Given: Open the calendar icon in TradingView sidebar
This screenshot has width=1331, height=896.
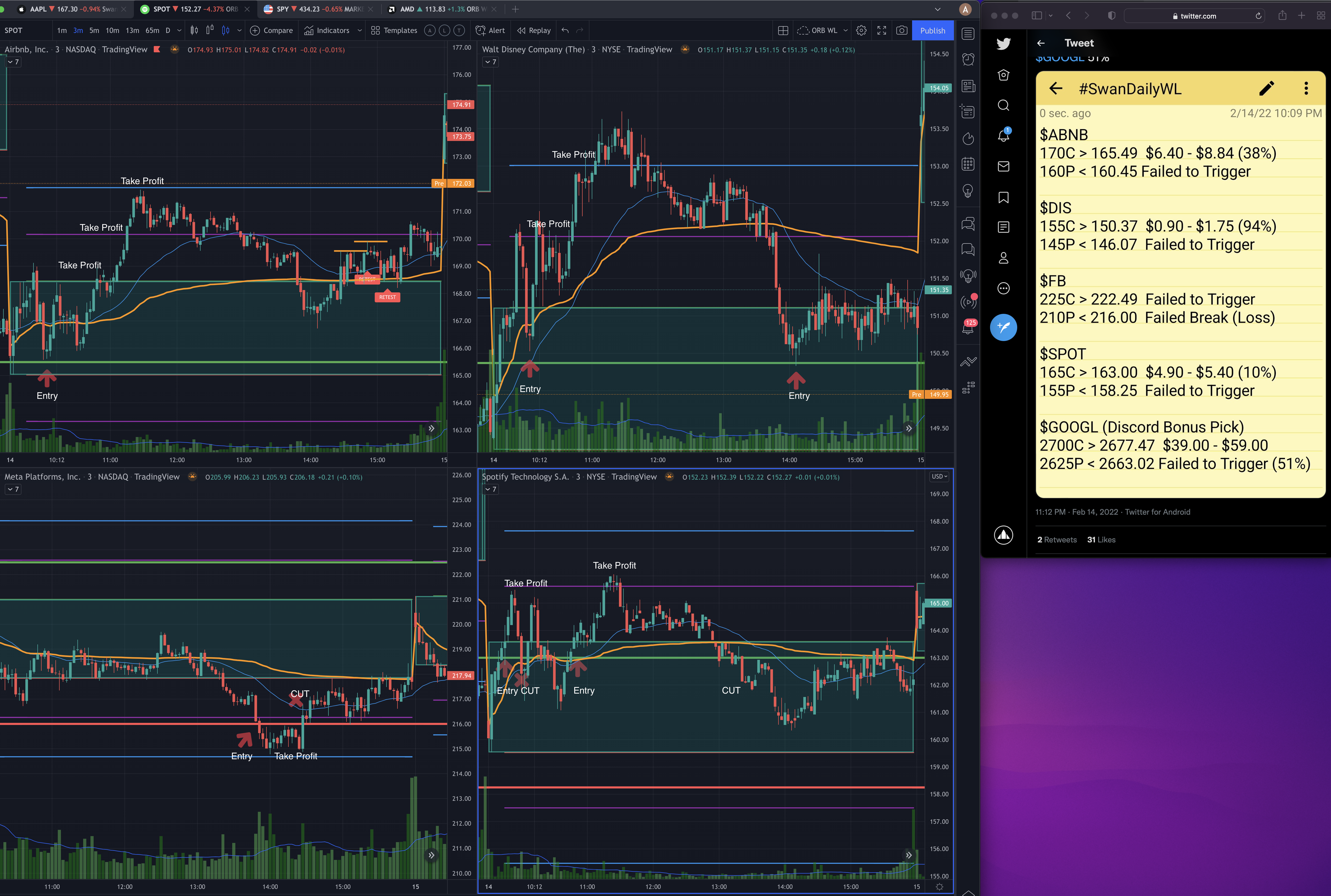Looking at the screenshot, I should (x=968, y=165).
